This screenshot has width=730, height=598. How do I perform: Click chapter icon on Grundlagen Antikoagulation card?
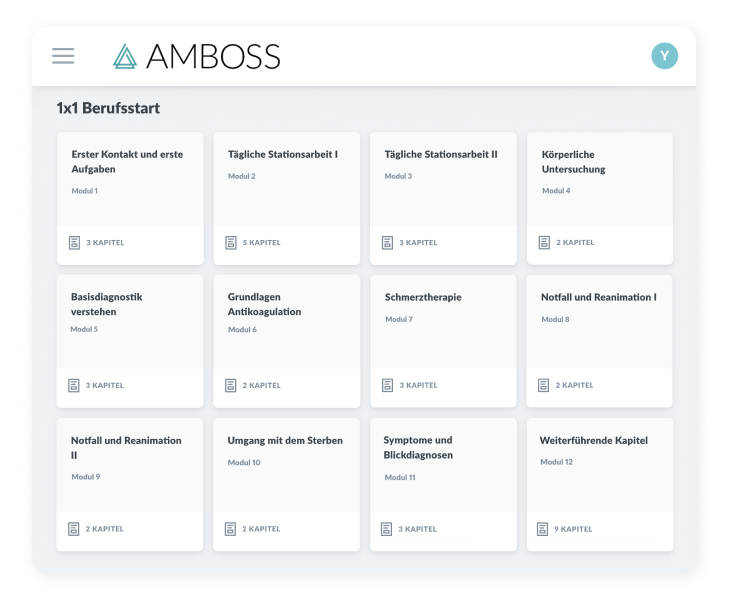click(x=230, y=386)
